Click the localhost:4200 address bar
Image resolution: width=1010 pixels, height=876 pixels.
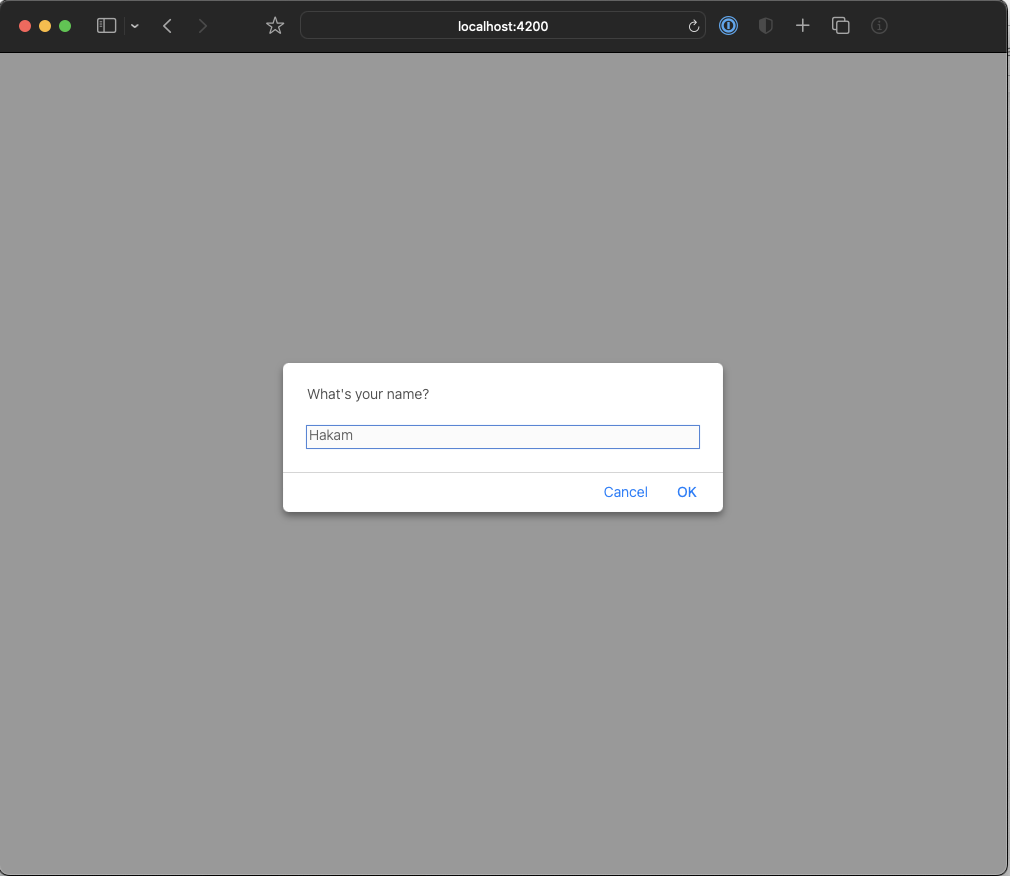point(502,26)
